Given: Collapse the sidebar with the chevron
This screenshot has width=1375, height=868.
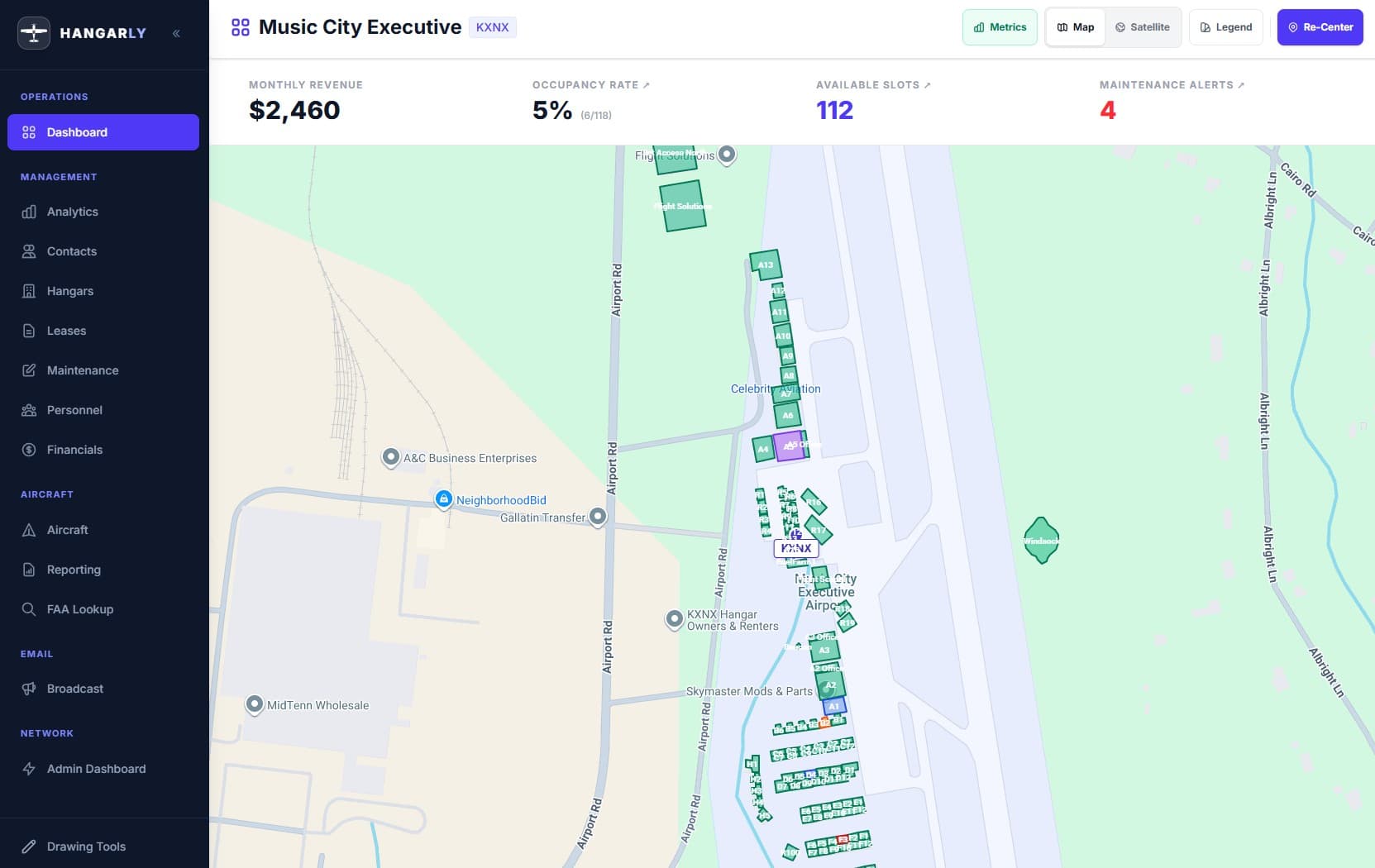Looking at the screenshot, I should point(175,33).
